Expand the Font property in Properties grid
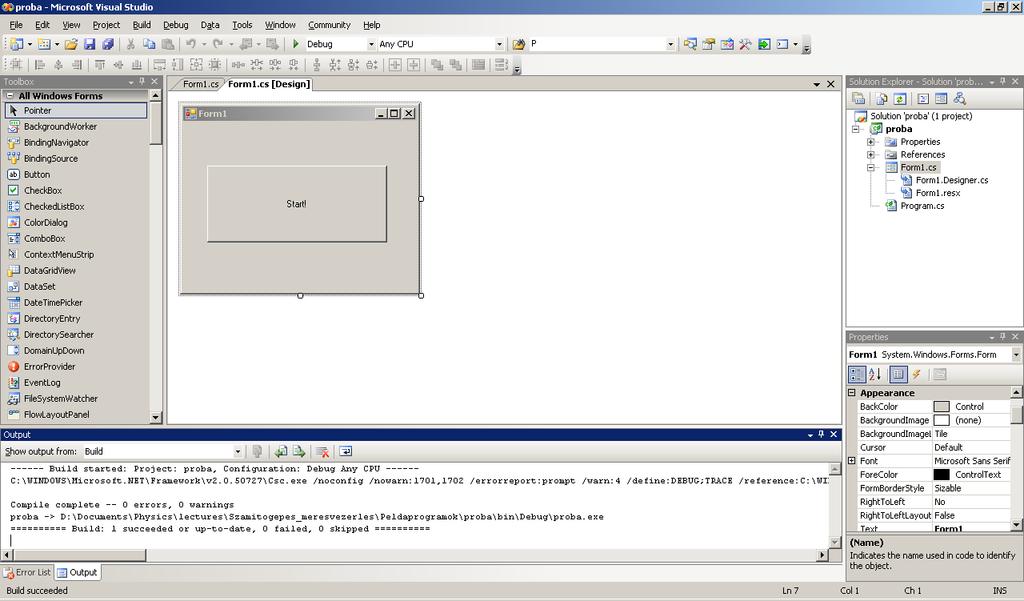The height and width of the screenshot is (601, 1024). [x=852, y=461]
